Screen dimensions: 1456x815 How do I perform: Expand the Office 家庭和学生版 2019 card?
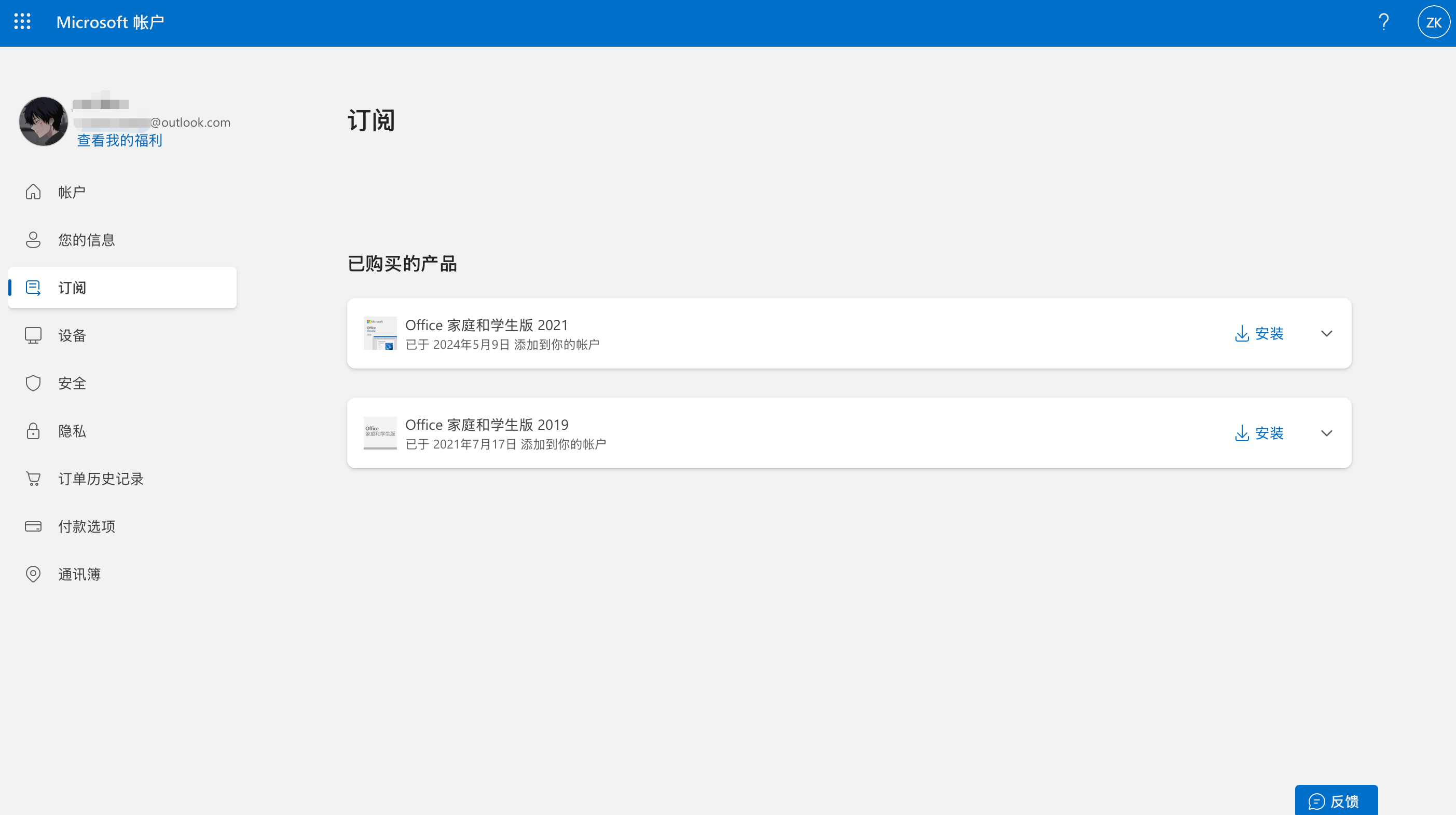tap(1326, 432)
